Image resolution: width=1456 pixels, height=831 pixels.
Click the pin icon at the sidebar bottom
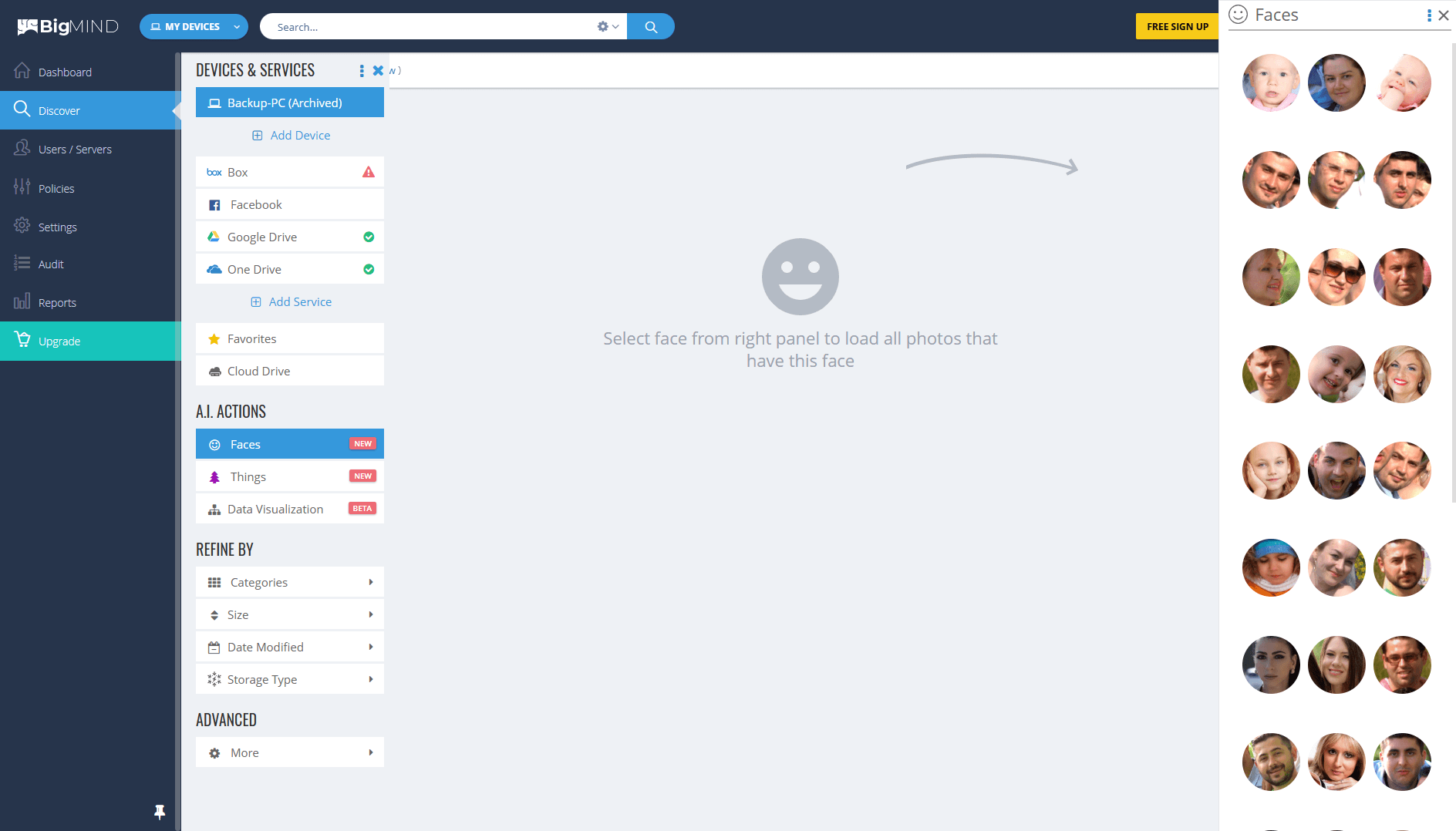159,812
